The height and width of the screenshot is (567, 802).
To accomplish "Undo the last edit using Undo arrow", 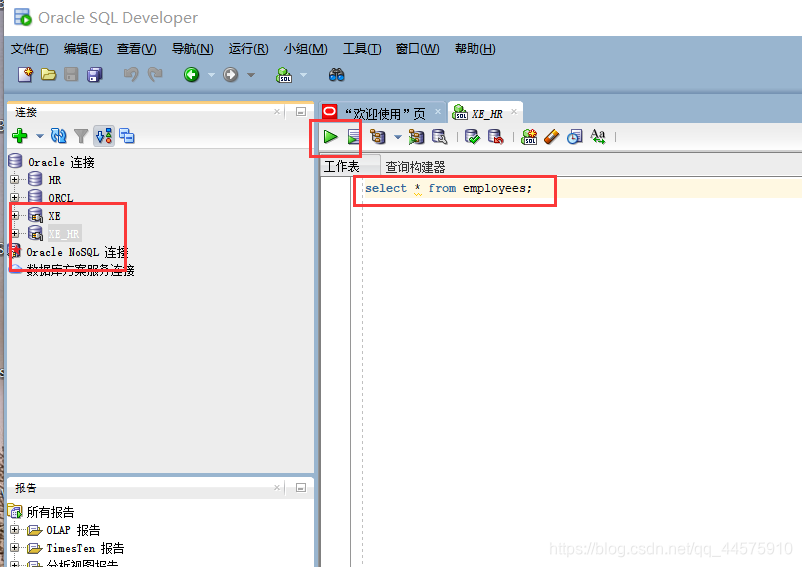I will click(131, 75).
